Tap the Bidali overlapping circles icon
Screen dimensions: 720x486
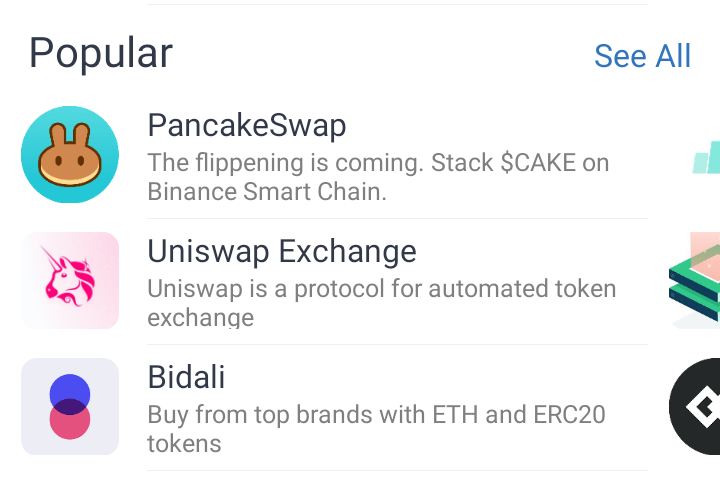70,407
